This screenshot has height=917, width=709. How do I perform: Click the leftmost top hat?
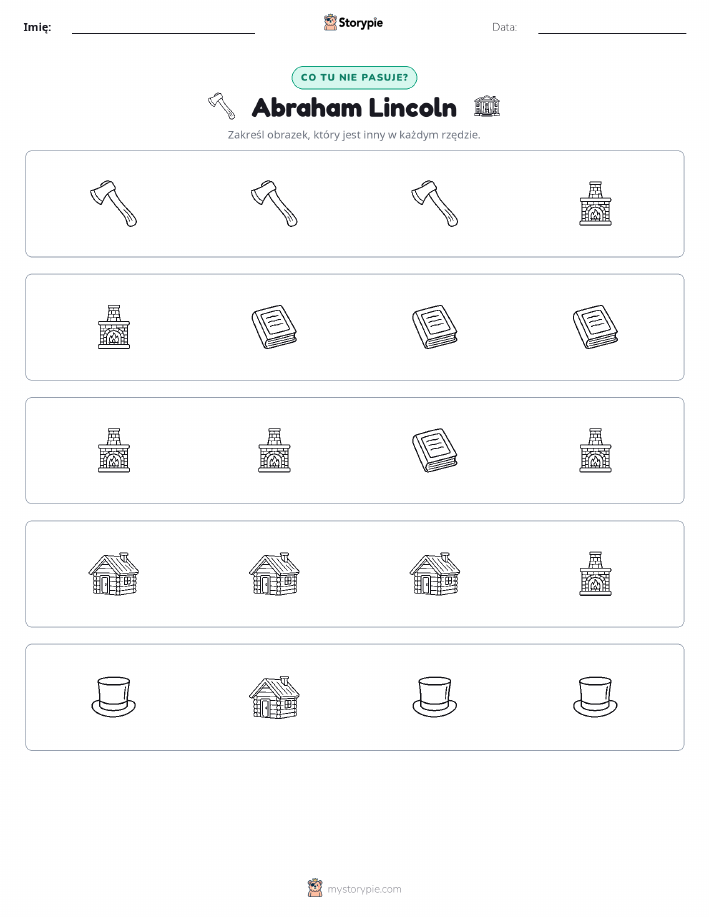pos(113,697)
